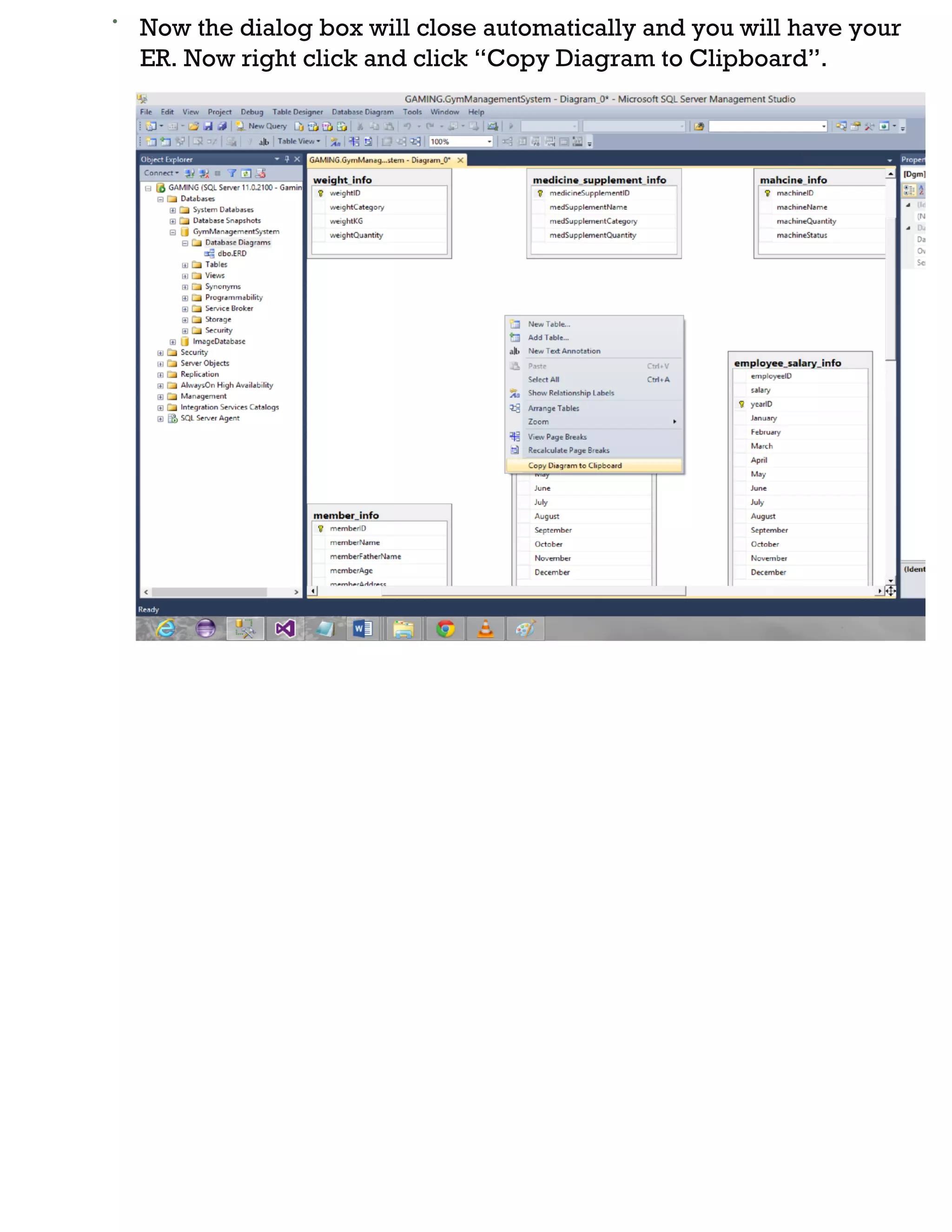Click the Save icon in toolbar

tap(207, 126)
